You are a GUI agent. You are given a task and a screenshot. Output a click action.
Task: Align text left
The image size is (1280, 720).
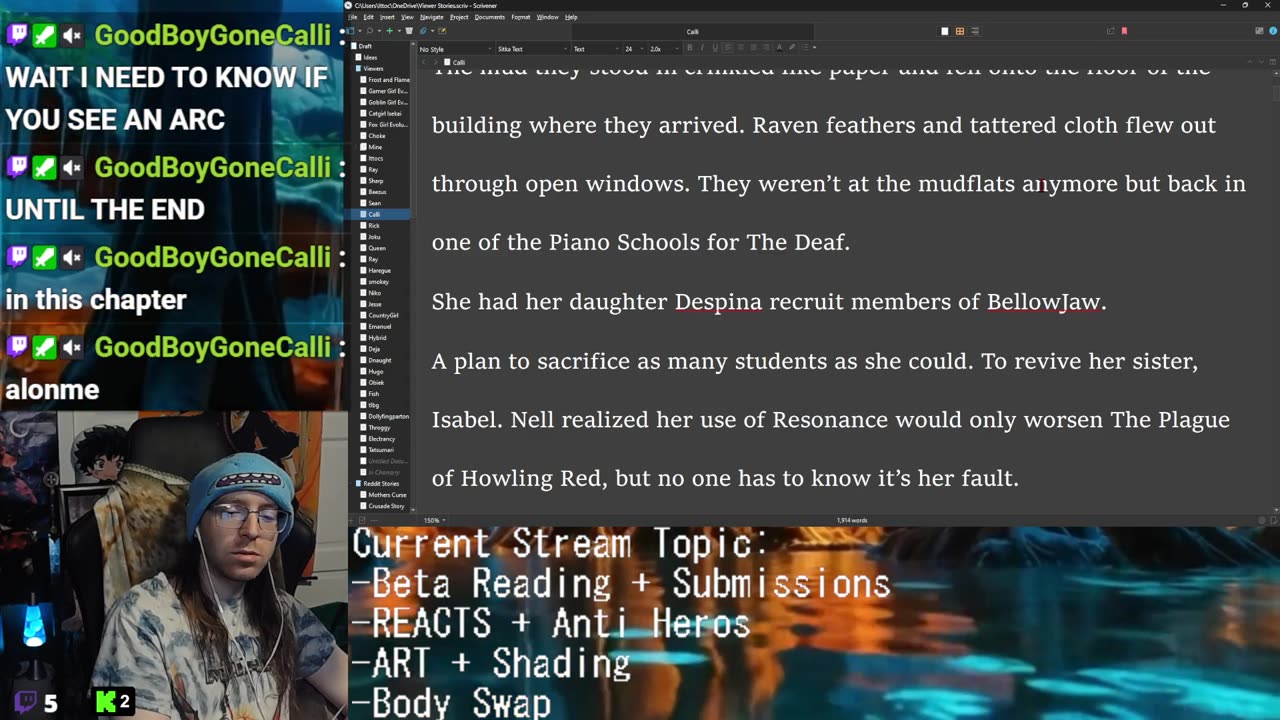pos(728,48)
